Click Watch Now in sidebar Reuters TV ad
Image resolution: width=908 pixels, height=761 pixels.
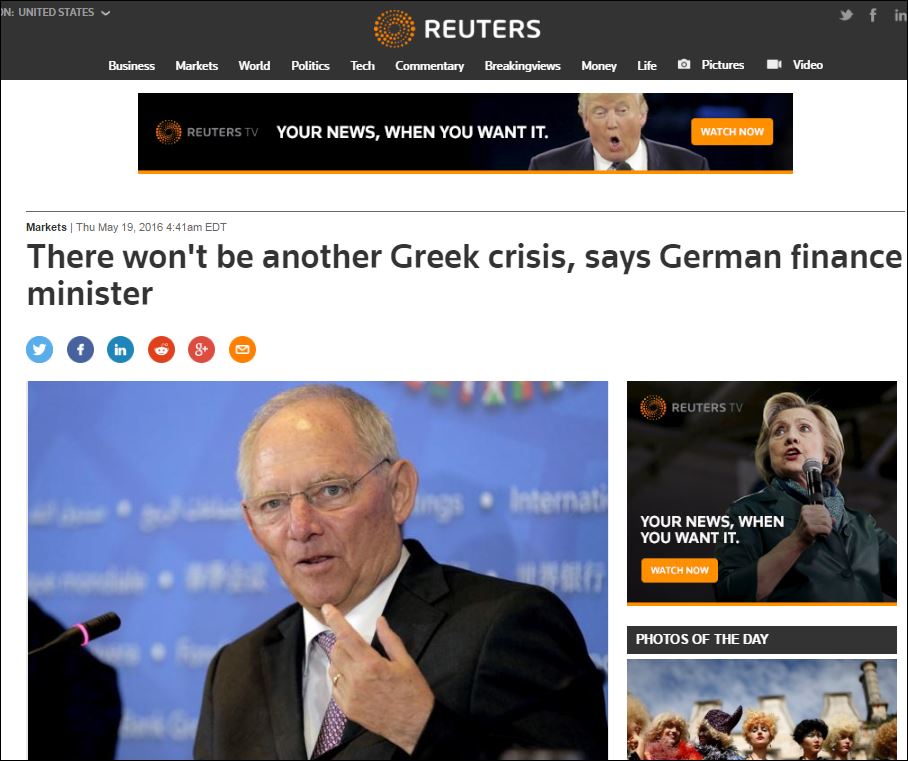tap(679, 570)
